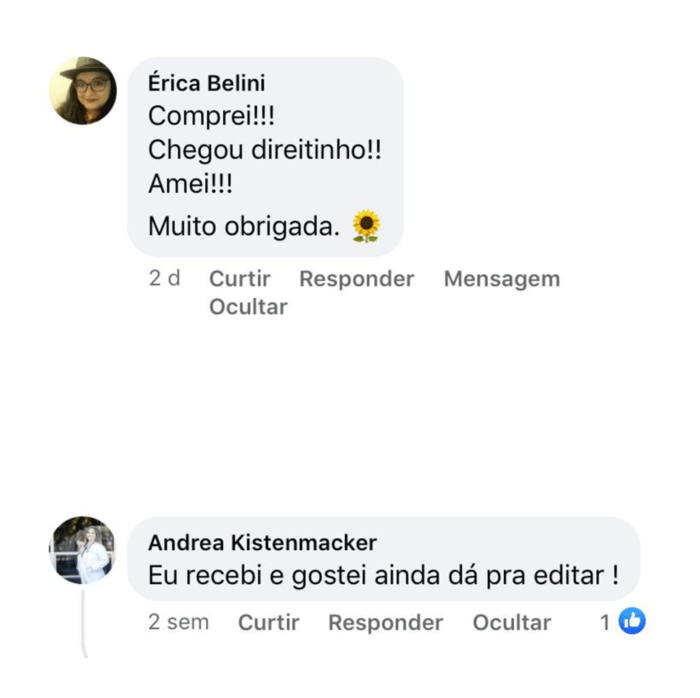Hide Érica Belini's comment with Ocultar
Screen dimensions: 700x698
(x=248, y=307)
